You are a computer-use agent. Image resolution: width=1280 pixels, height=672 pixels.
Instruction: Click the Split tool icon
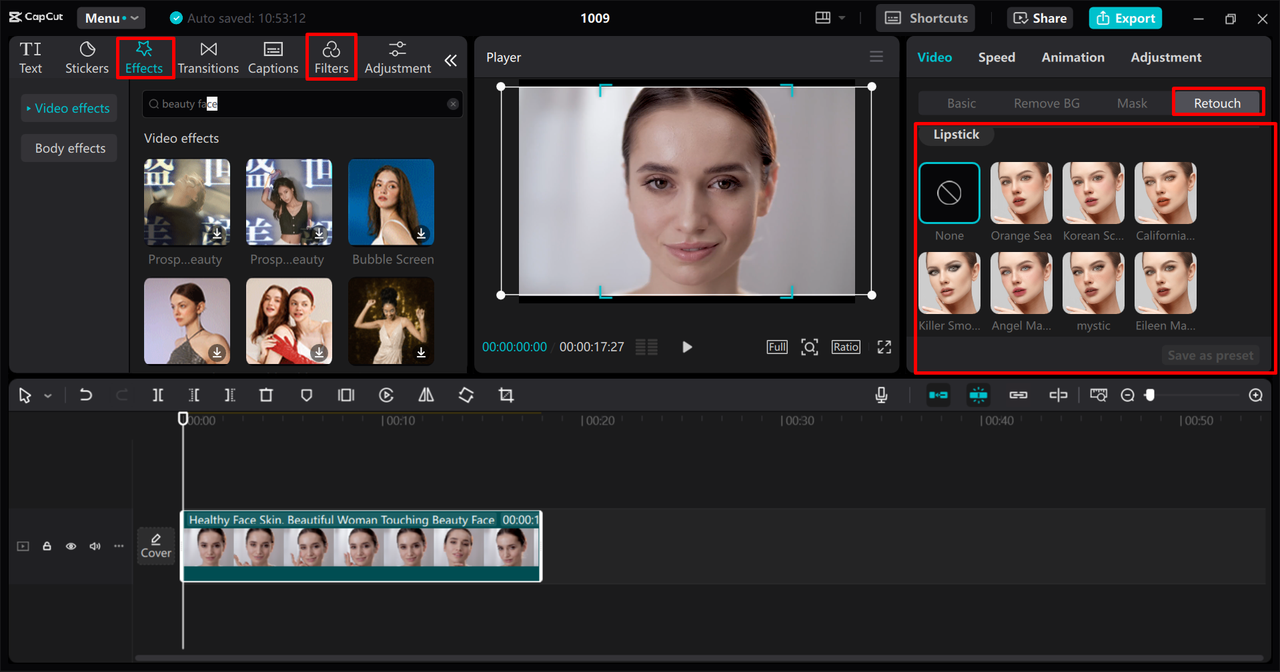158,395
